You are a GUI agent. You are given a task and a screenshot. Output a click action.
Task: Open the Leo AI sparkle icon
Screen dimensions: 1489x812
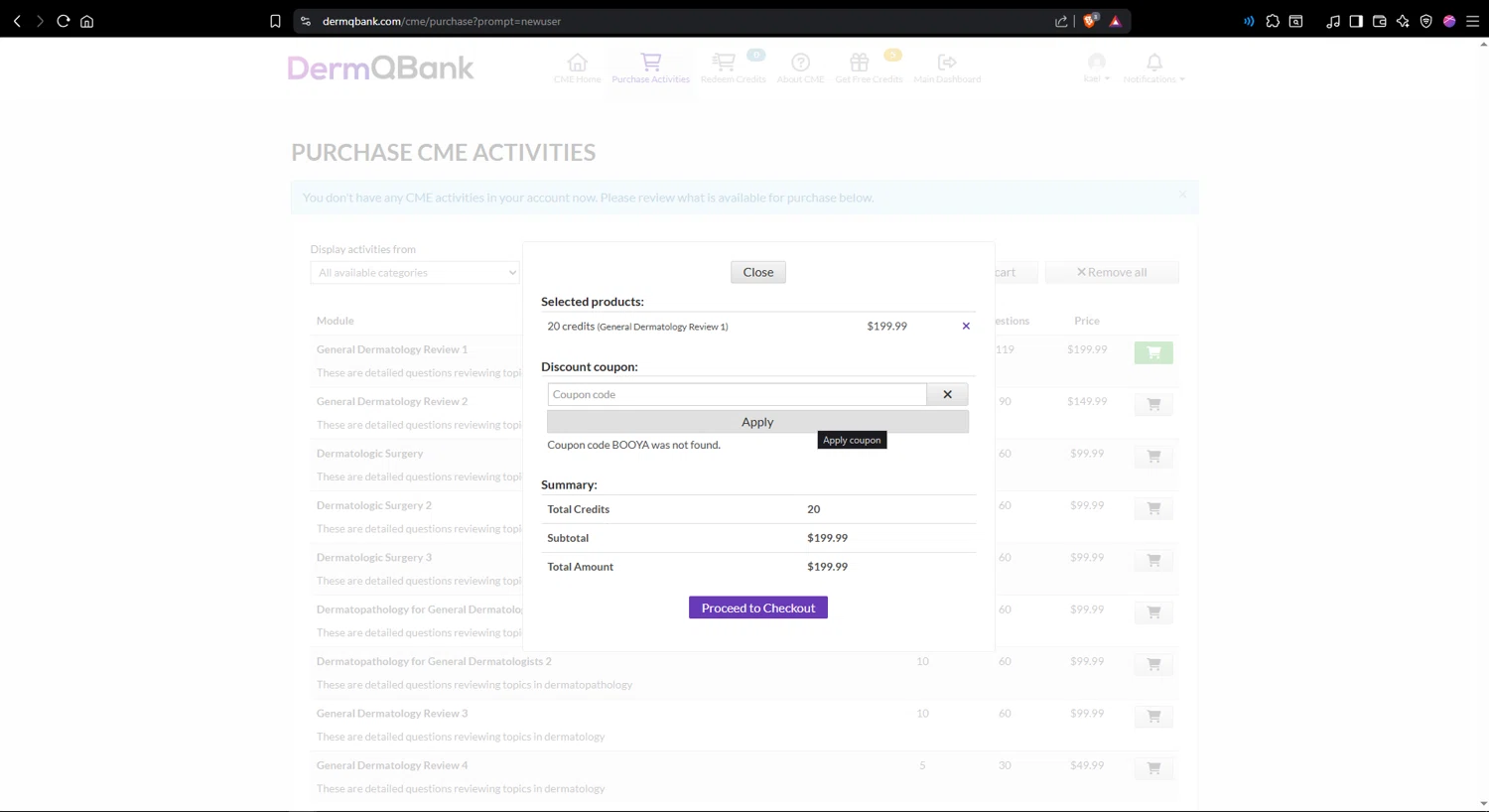1403,21
